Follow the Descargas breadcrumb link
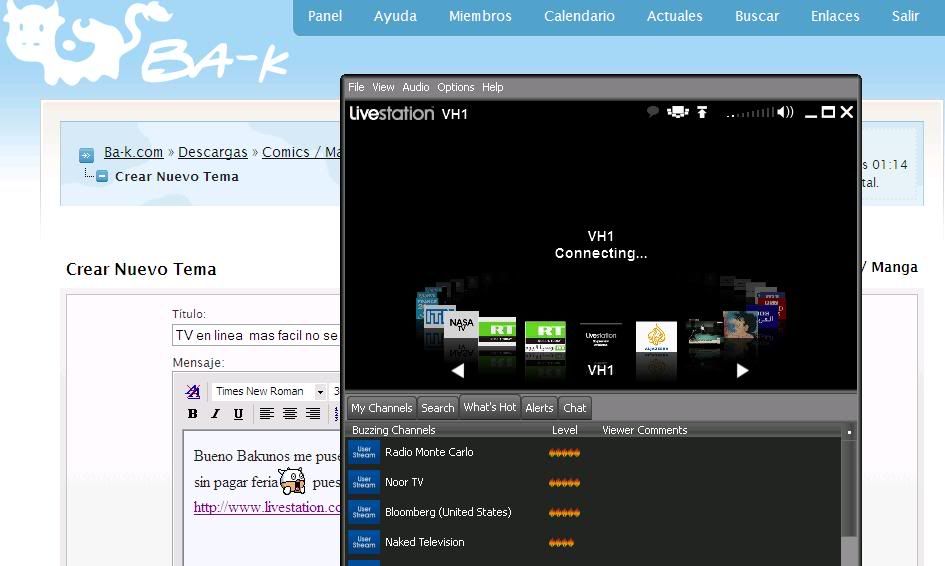 point(213,152)
